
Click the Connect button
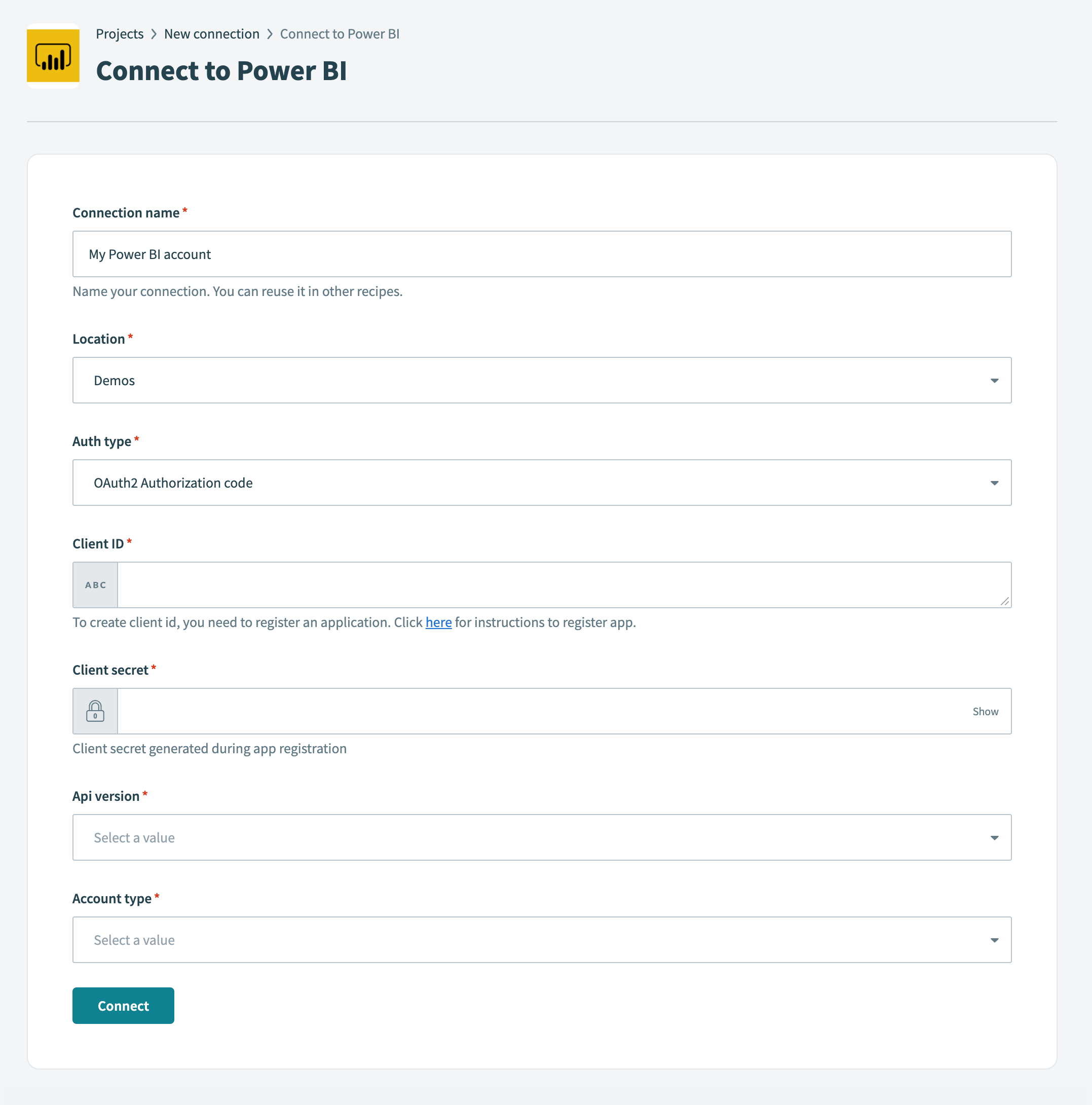point(123,1005)
